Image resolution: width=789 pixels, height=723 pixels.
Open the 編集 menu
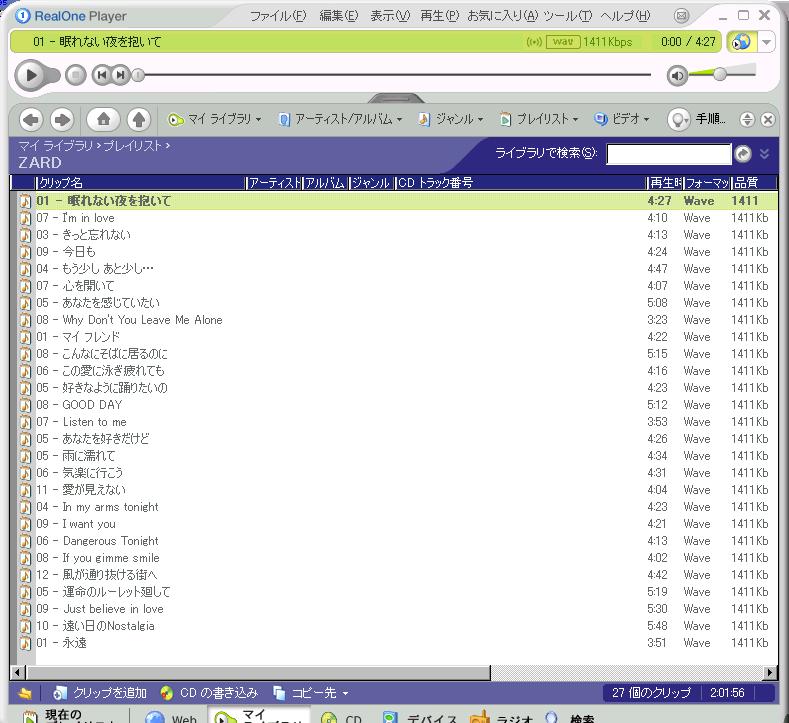point(339,16)
